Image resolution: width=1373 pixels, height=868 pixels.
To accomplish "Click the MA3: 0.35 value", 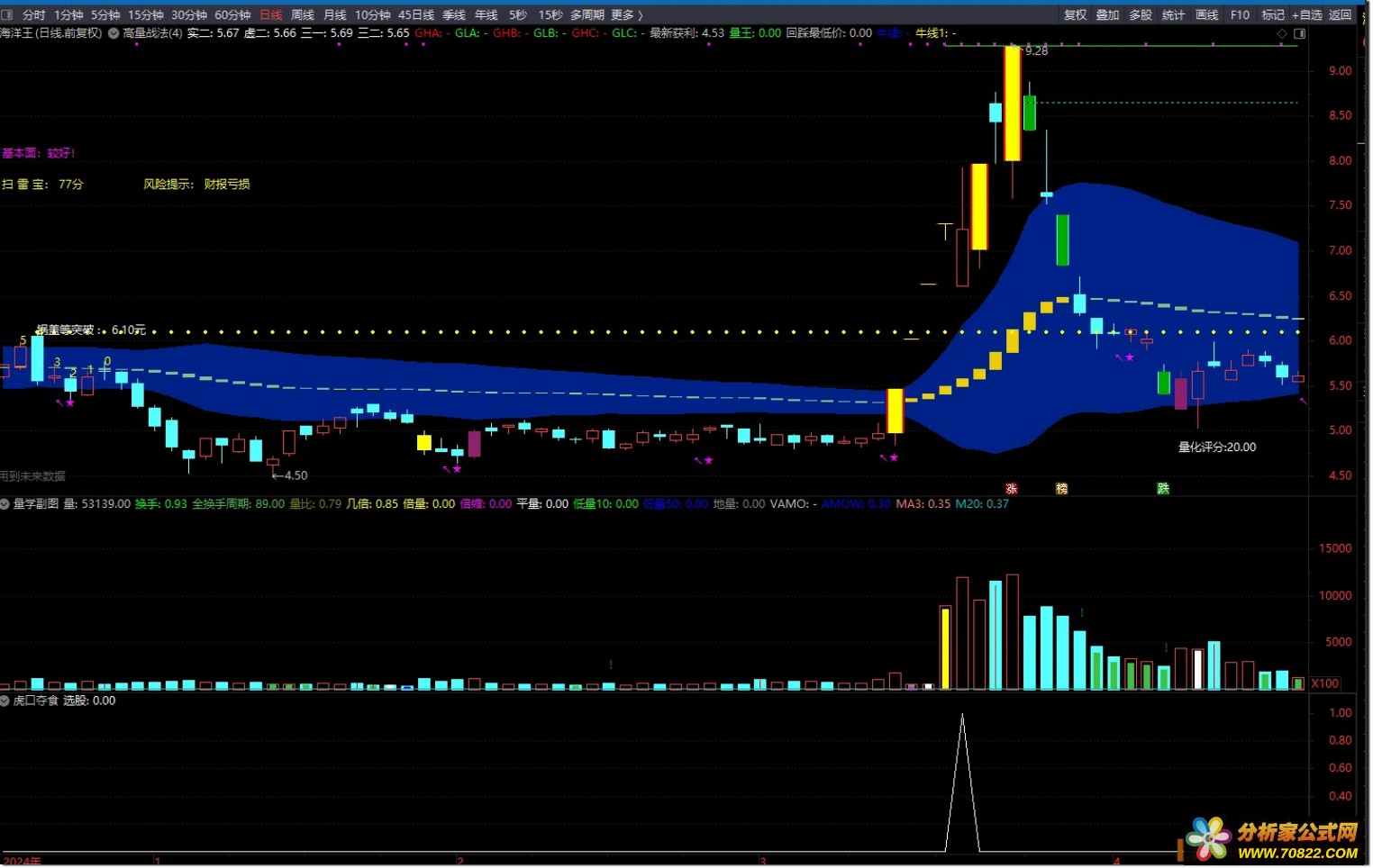I will coord(923,504).
